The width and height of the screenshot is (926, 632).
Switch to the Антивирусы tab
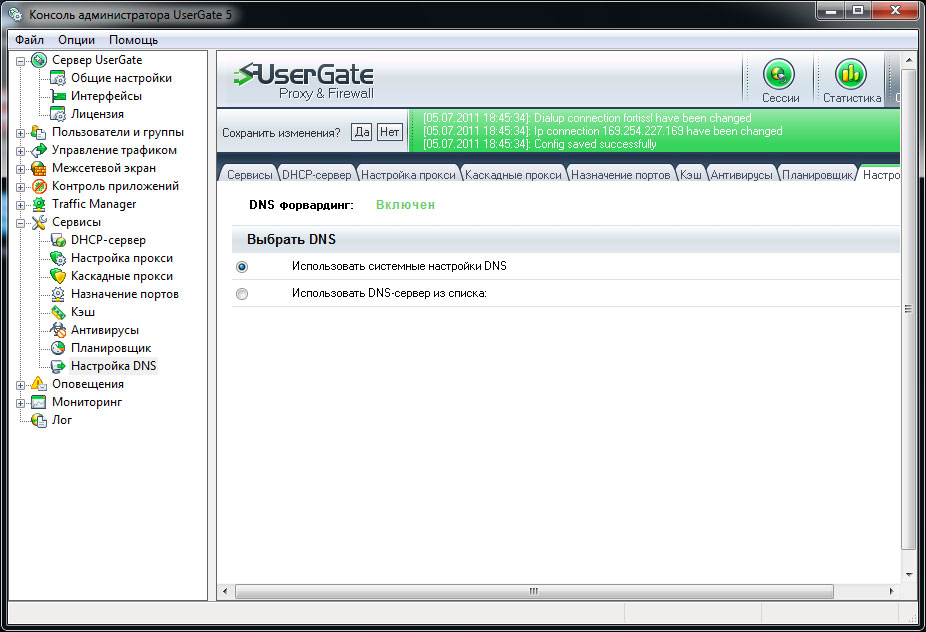coord(741,175)
